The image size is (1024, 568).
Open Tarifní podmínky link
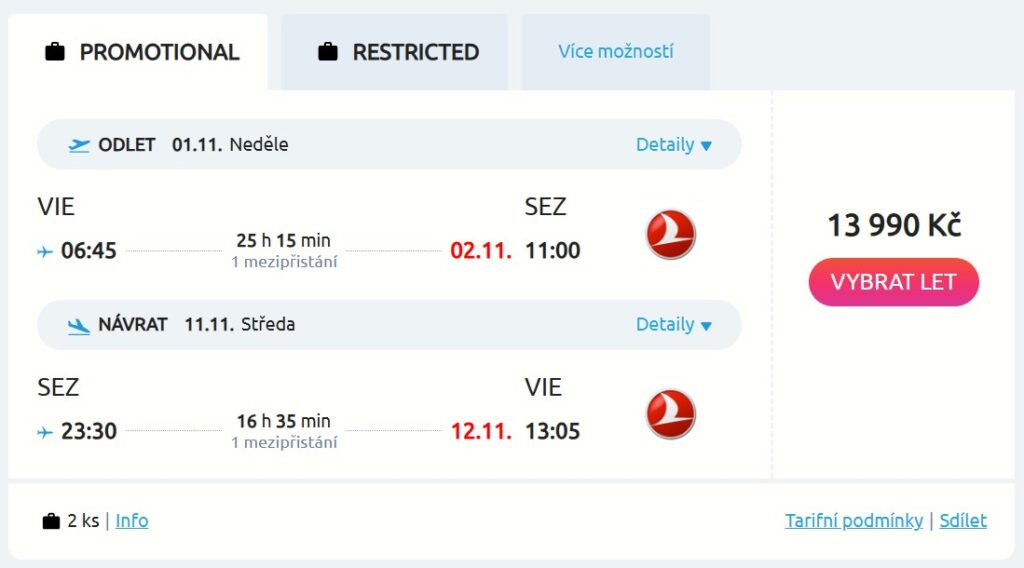854,521
